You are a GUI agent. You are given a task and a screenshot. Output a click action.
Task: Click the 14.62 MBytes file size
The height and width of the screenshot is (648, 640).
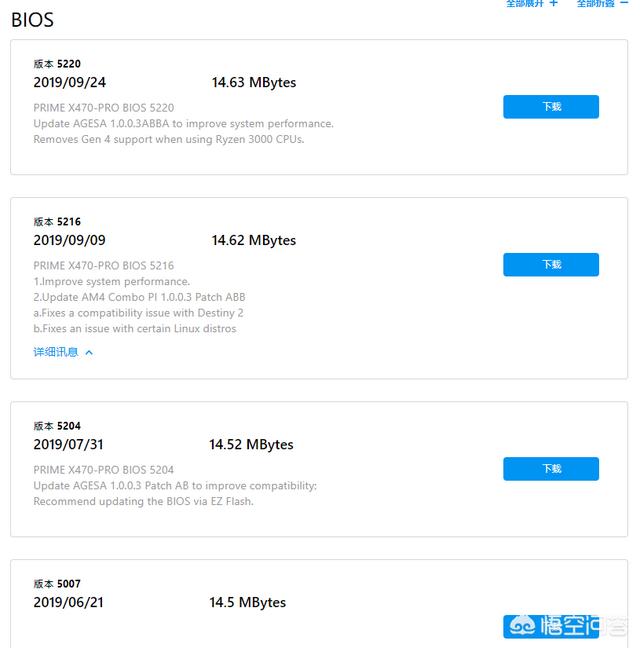click(254, 241)
